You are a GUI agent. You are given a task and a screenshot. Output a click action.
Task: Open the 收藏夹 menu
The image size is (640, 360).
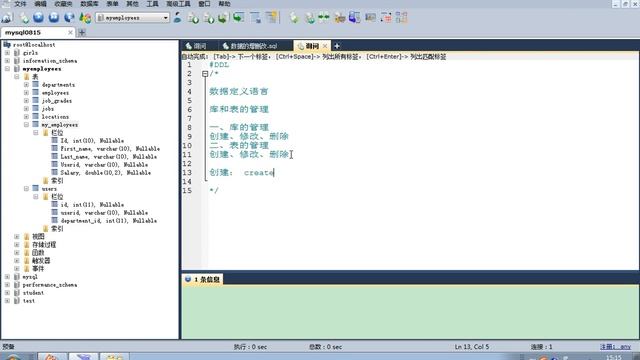(63, 4)
